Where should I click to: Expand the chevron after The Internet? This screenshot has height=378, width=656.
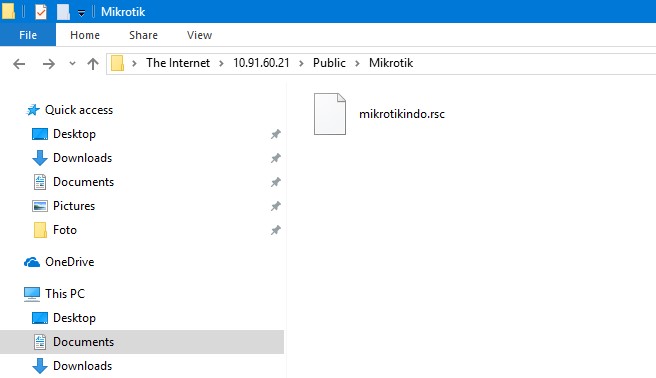point(221,64)
